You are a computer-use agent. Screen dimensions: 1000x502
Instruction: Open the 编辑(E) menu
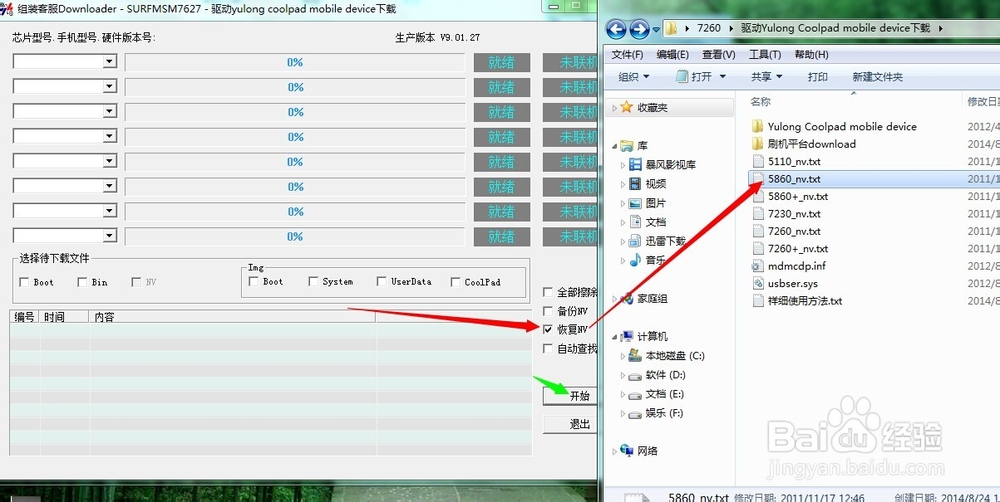click(673, 55)
